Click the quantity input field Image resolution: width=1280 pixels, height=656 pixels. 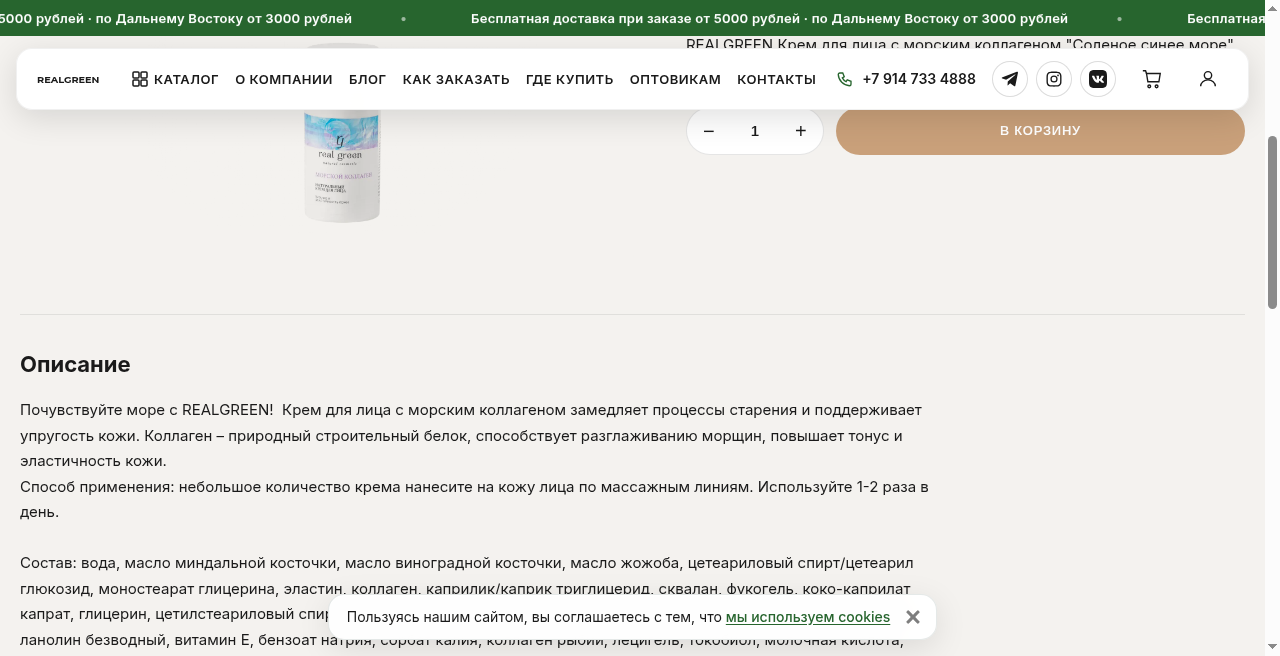point(755,131)
